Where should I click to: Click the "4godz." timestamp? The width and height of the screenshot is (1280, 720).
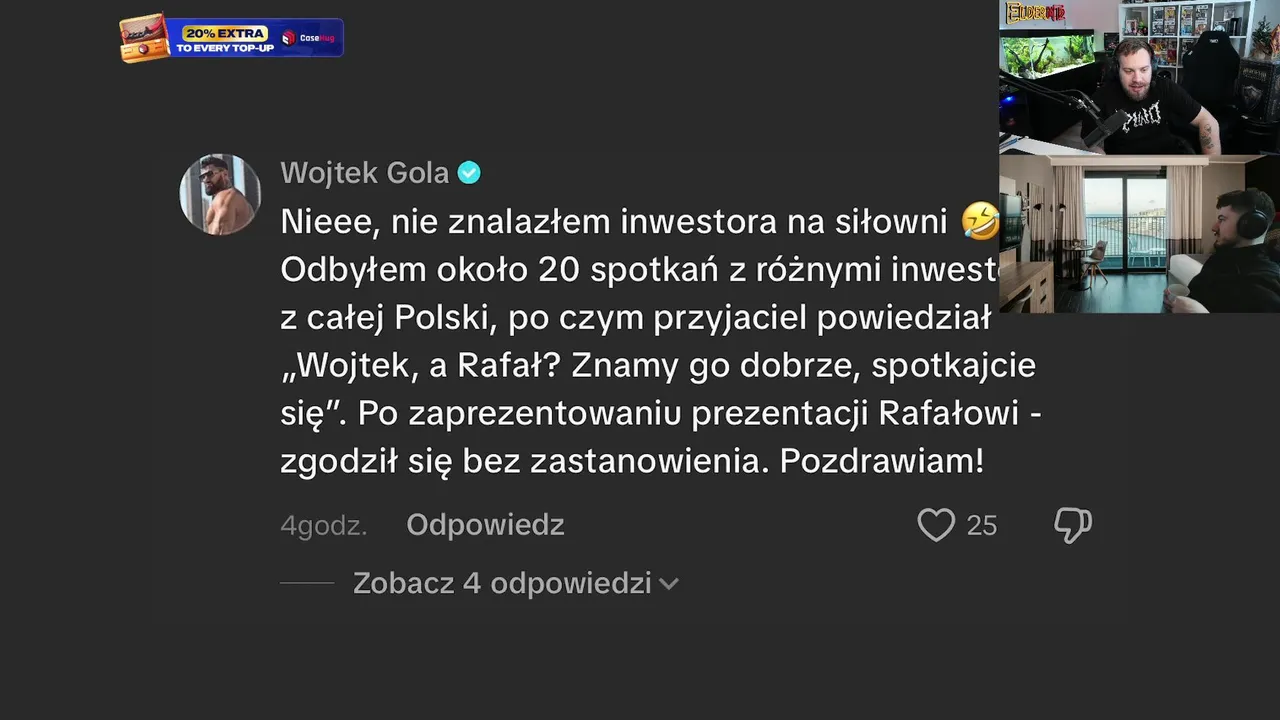click(324, 526)
